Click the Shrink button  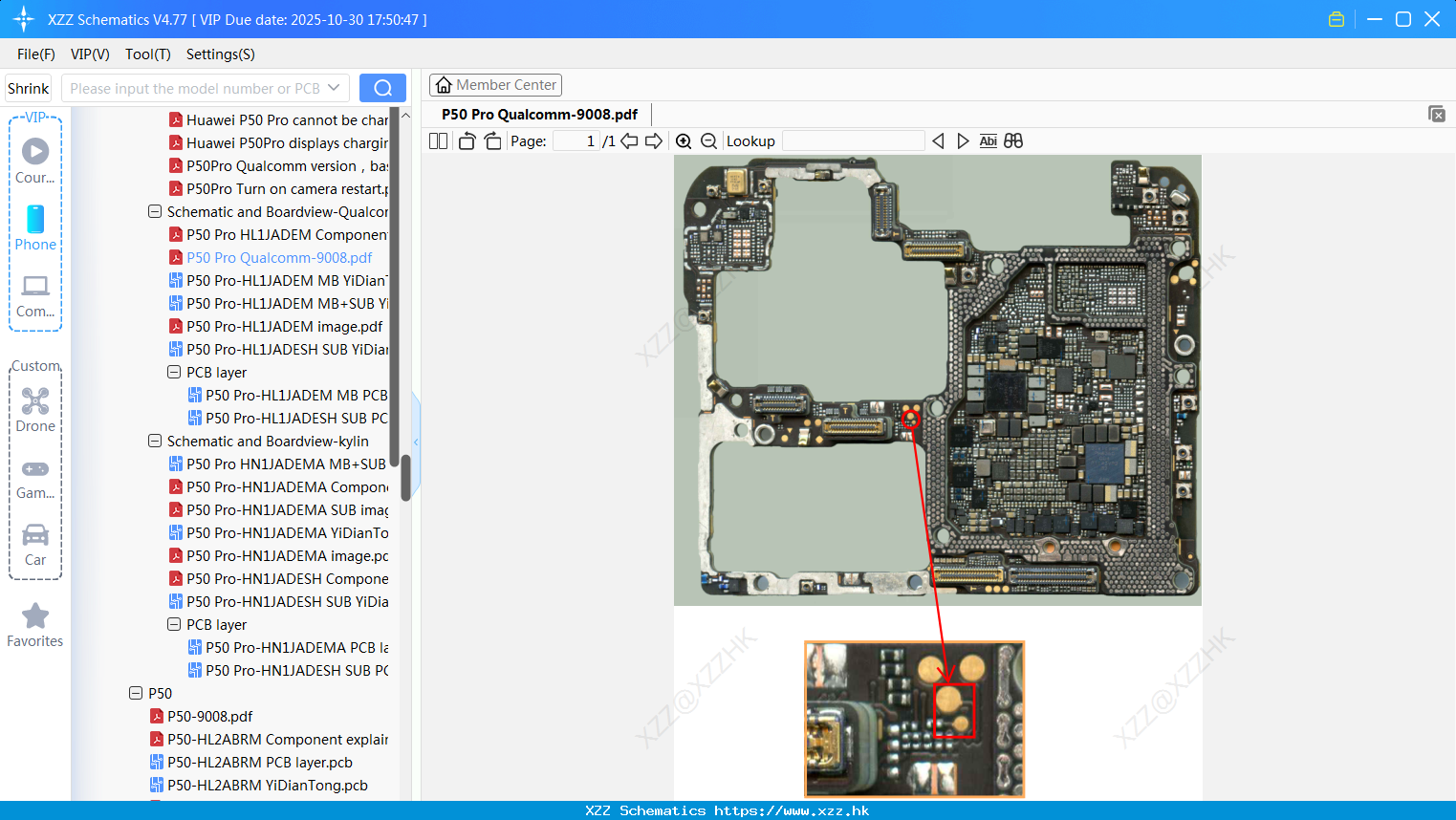pos(29,88)
